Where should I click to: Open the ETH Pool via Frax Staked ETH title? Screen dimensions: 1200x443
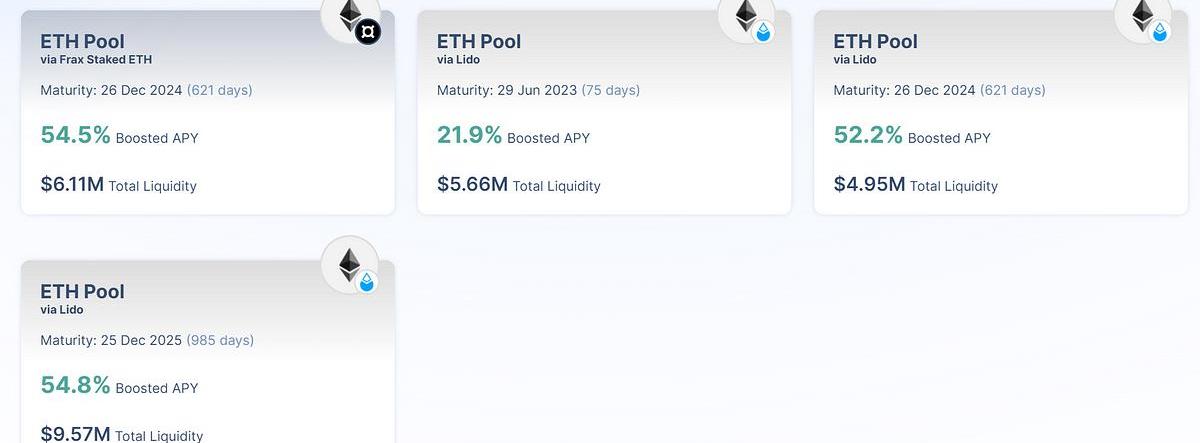82,41
